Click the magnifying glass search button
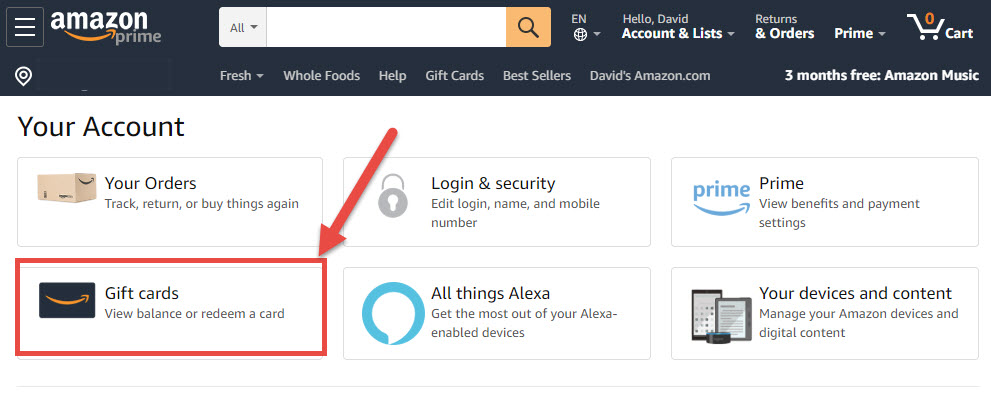The width and height of the screenshot is (991, 404). tap(528, 27)
